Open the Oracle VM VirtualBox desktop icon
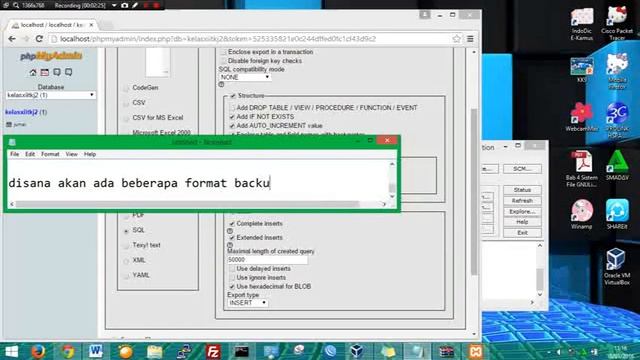The height and width of the screenshot is (360, 640). [617, 267]
